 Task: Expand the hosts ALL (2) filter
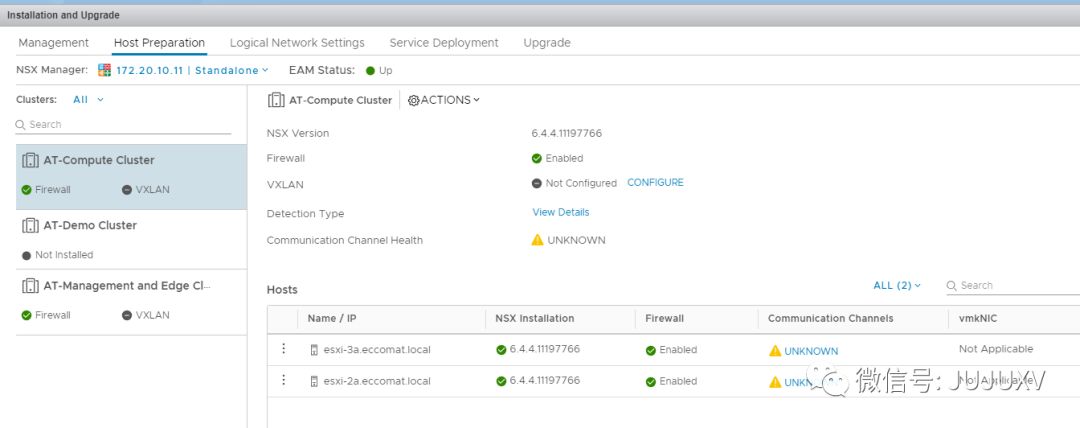point(897,286)
